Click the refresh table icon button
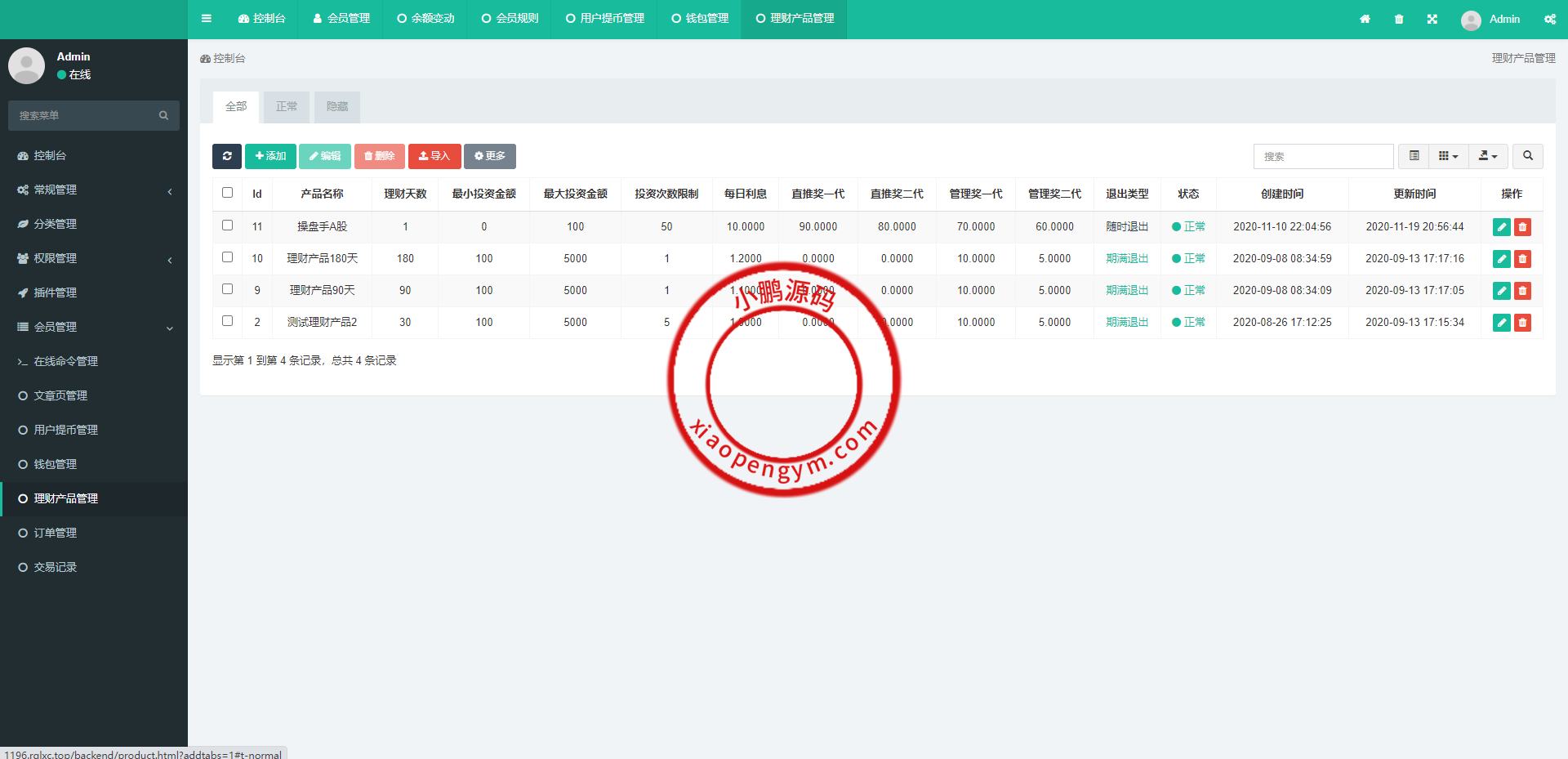The height and width of the screenshot is (759, 1568). coord(227,156)
